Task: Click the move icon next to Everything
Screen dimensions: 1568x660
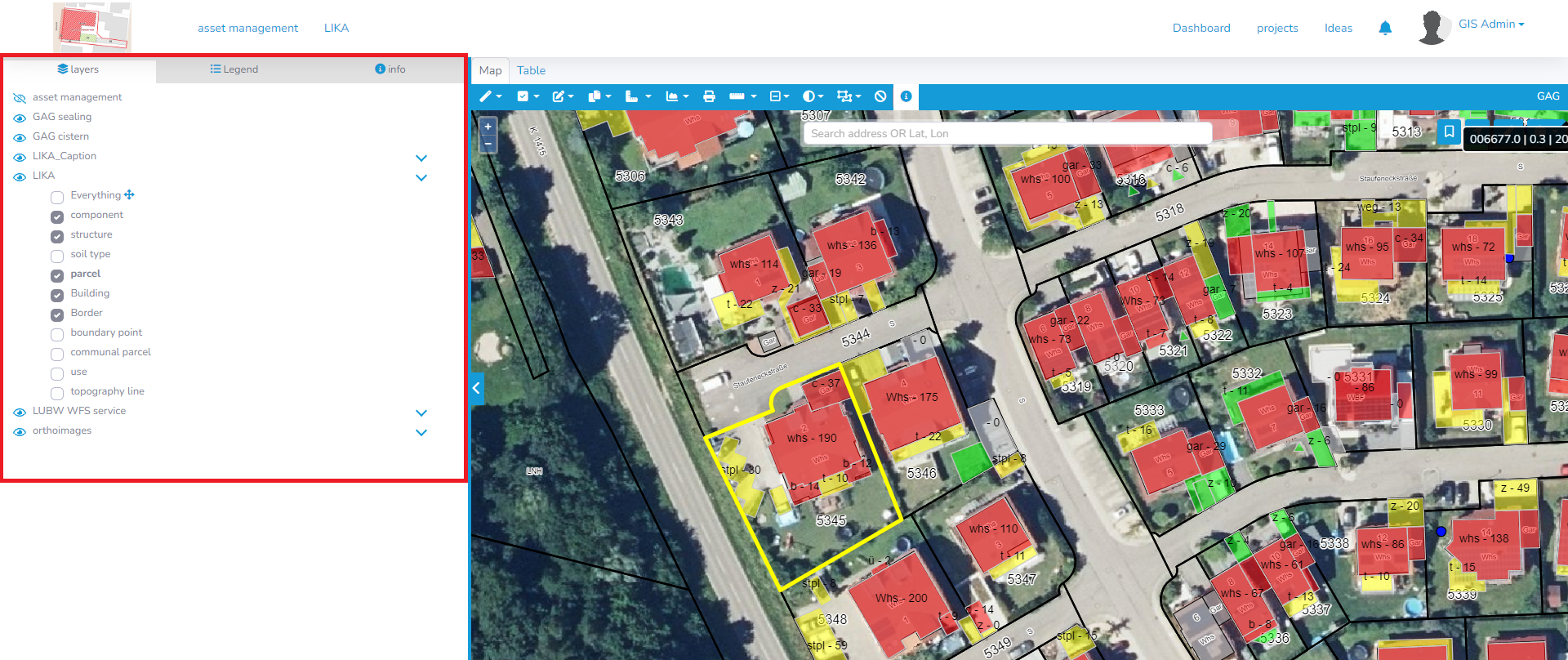Action: pyautogui.click(x=130, y=195)
